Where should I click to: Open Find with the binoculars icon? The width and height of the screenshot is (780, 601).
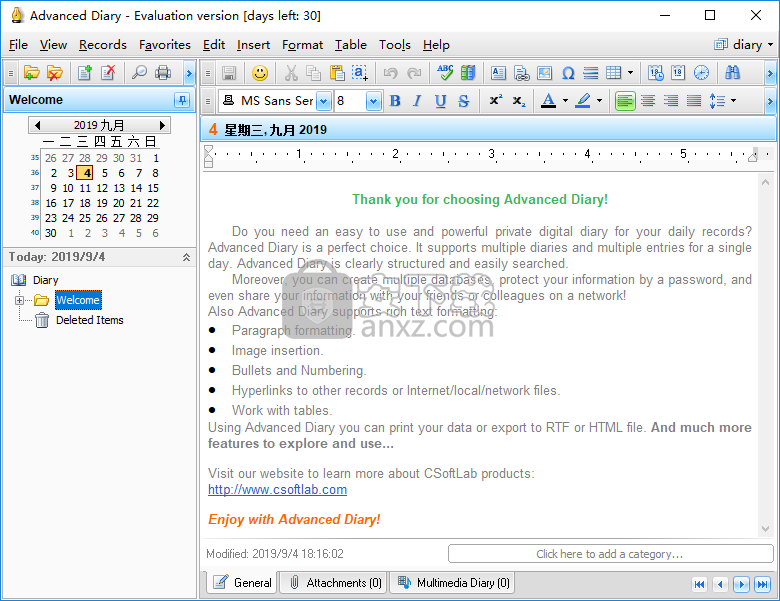[x=732, y=73]
